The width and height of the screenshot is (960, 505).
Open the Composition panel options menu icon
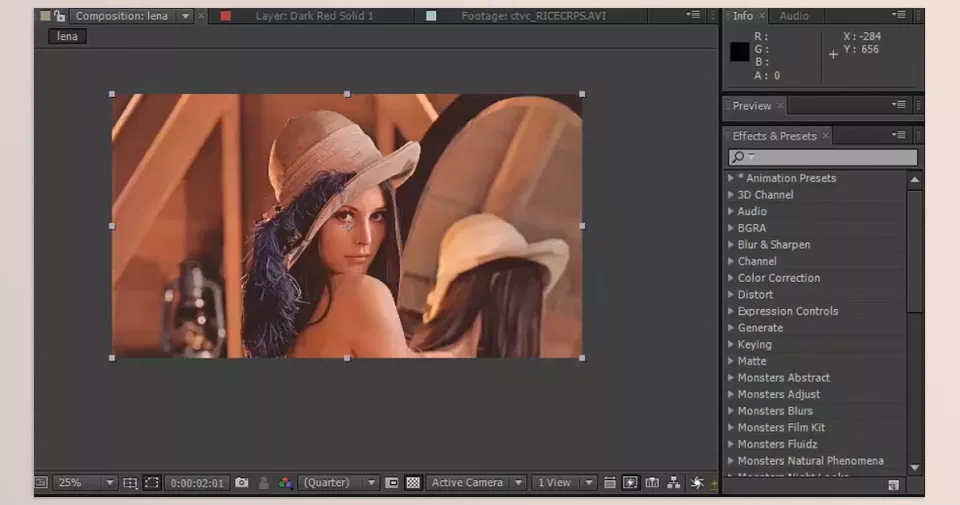(x=693, y=15)
